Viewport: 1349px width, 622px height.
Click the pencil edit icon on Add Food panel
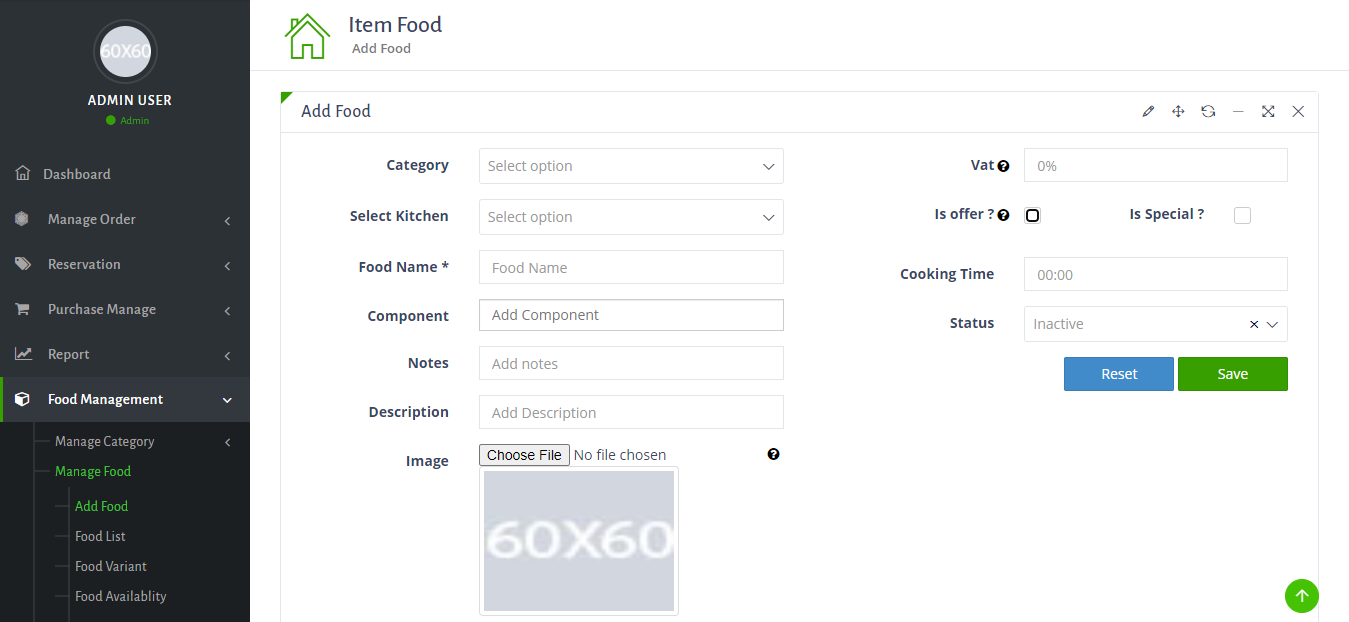1147,111
